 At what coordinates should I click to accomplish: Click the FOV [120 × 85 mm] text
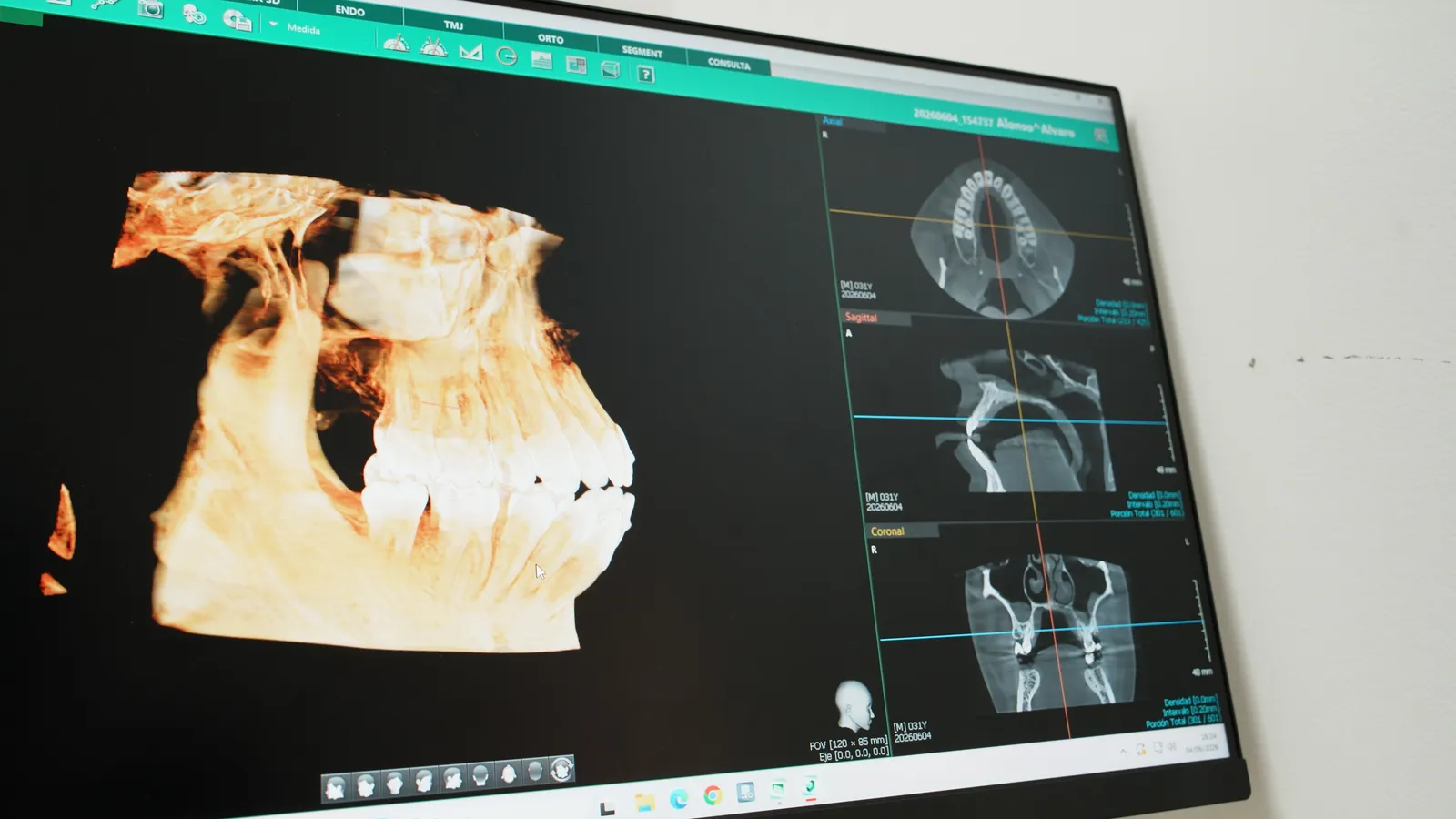click(x=848, y=743)
